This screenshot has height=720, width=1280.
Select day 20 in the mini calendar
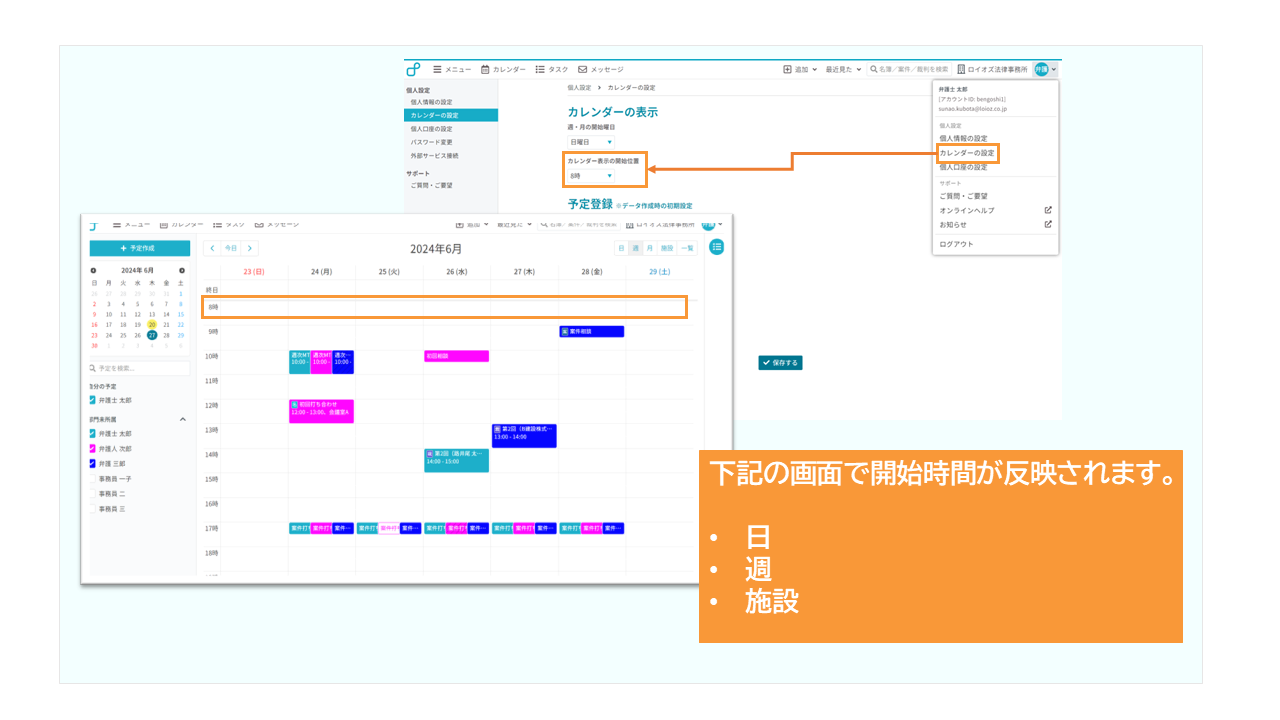[x=152, y=324]
